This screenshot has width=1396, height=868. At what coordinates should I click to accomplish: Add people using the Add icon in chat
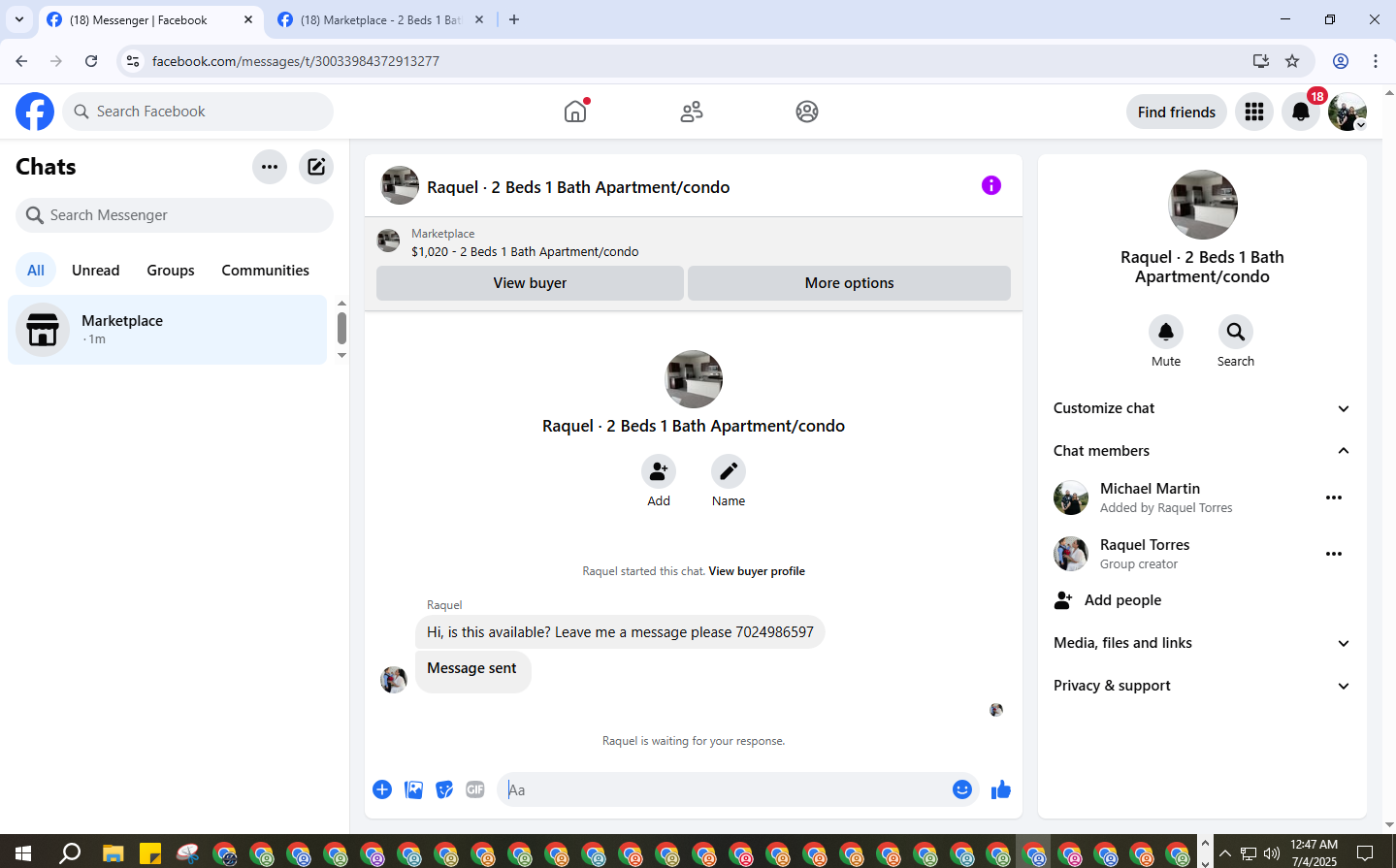coord(659,471)
